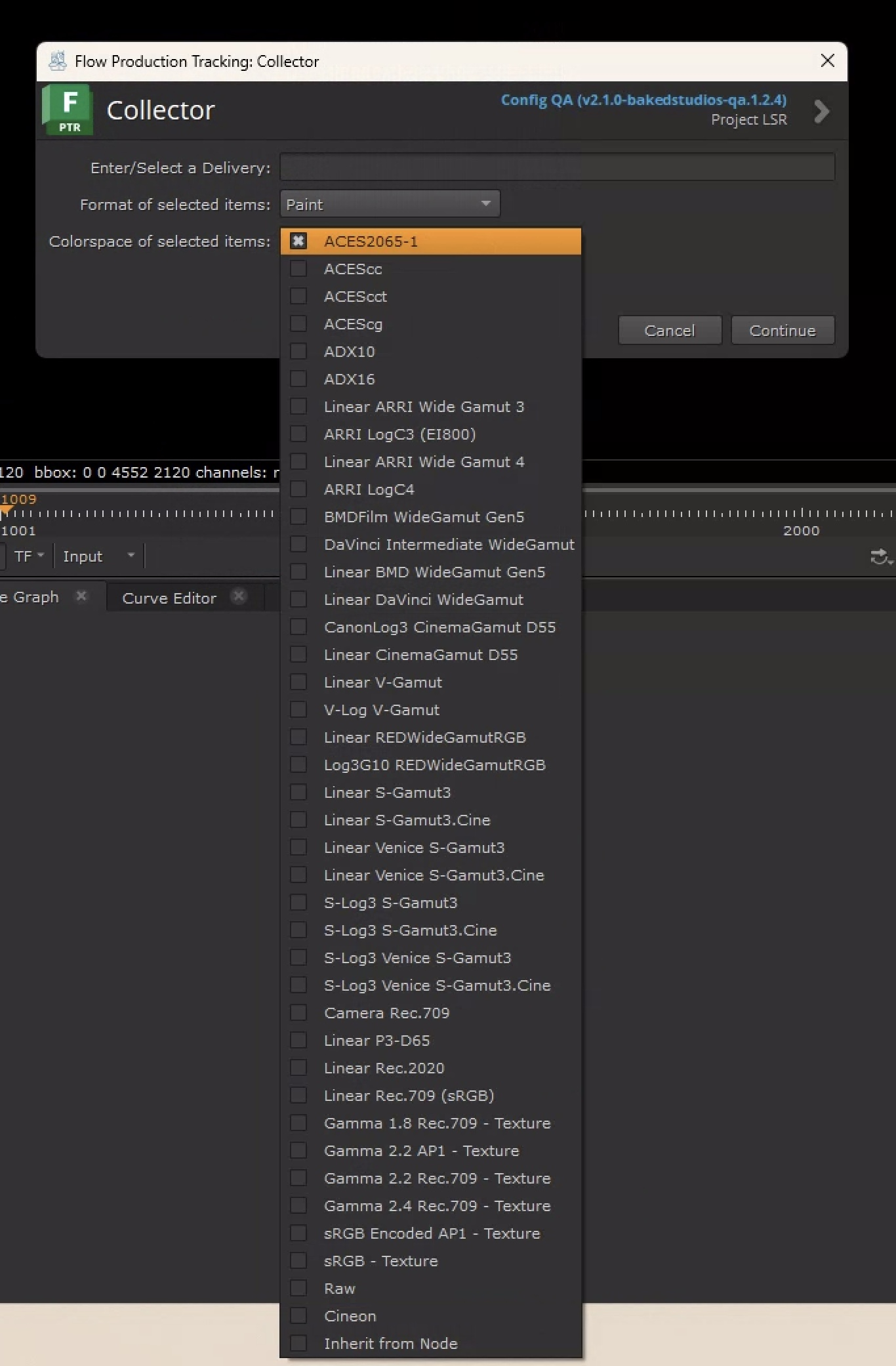This screenshot has width=896, height=1366.
Task: Choose Linear S-Gamut3 colorspace
Action: 431,792
